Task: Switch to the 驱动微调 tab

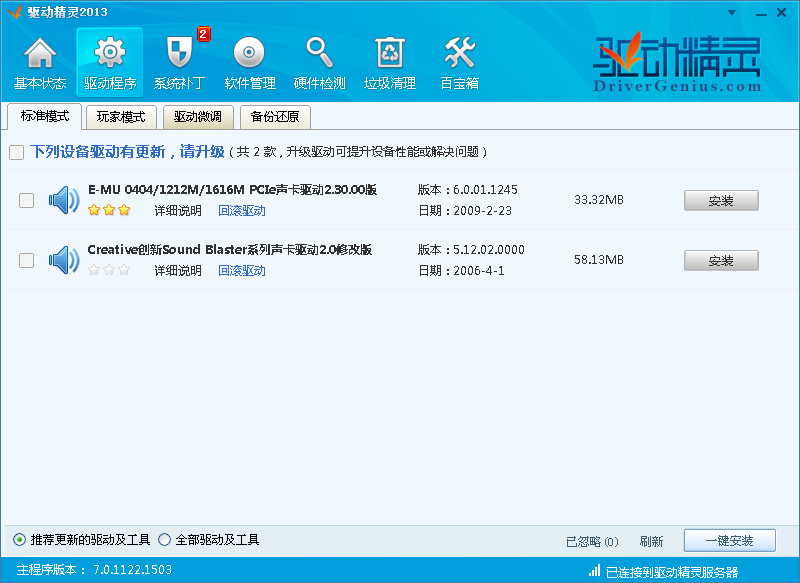Action: pos(198,117)
